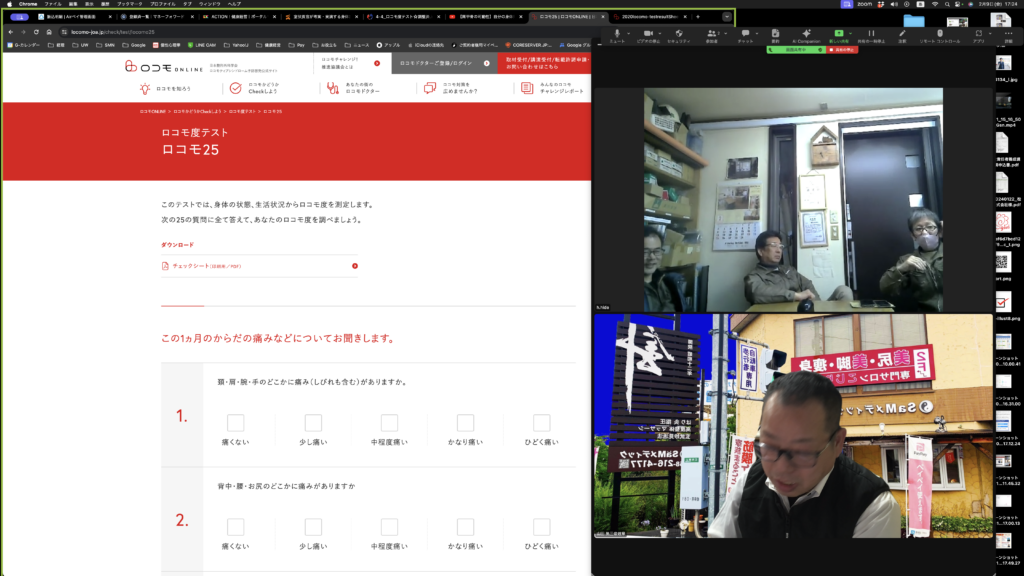The height and width of the screenshot is (576, 1024).
Task: Open the Zoom security shield icon
Action: (679, 33)
